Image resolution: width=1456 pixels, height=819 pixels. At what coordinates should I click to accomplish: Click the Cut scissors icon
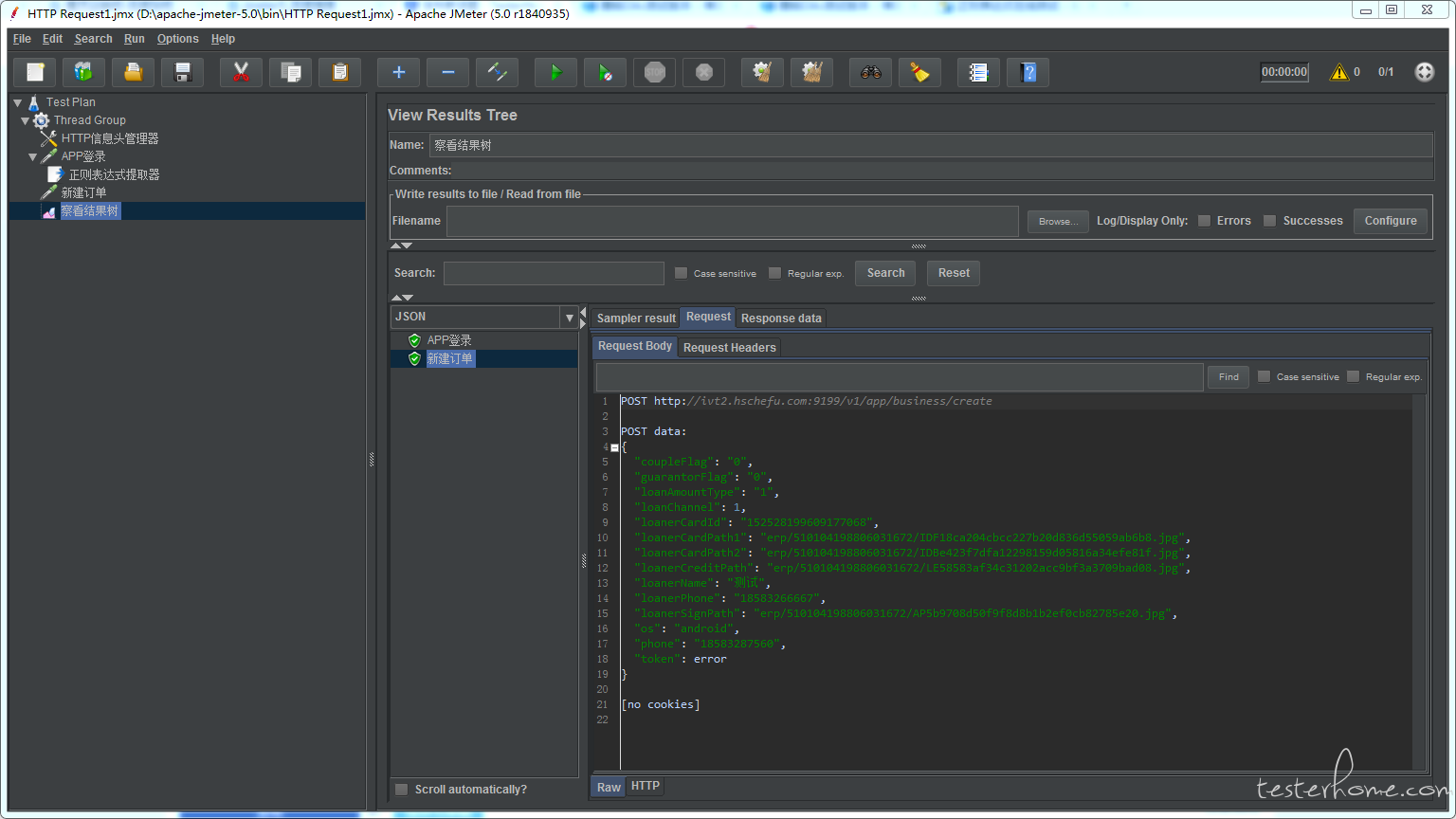(241, 72)
